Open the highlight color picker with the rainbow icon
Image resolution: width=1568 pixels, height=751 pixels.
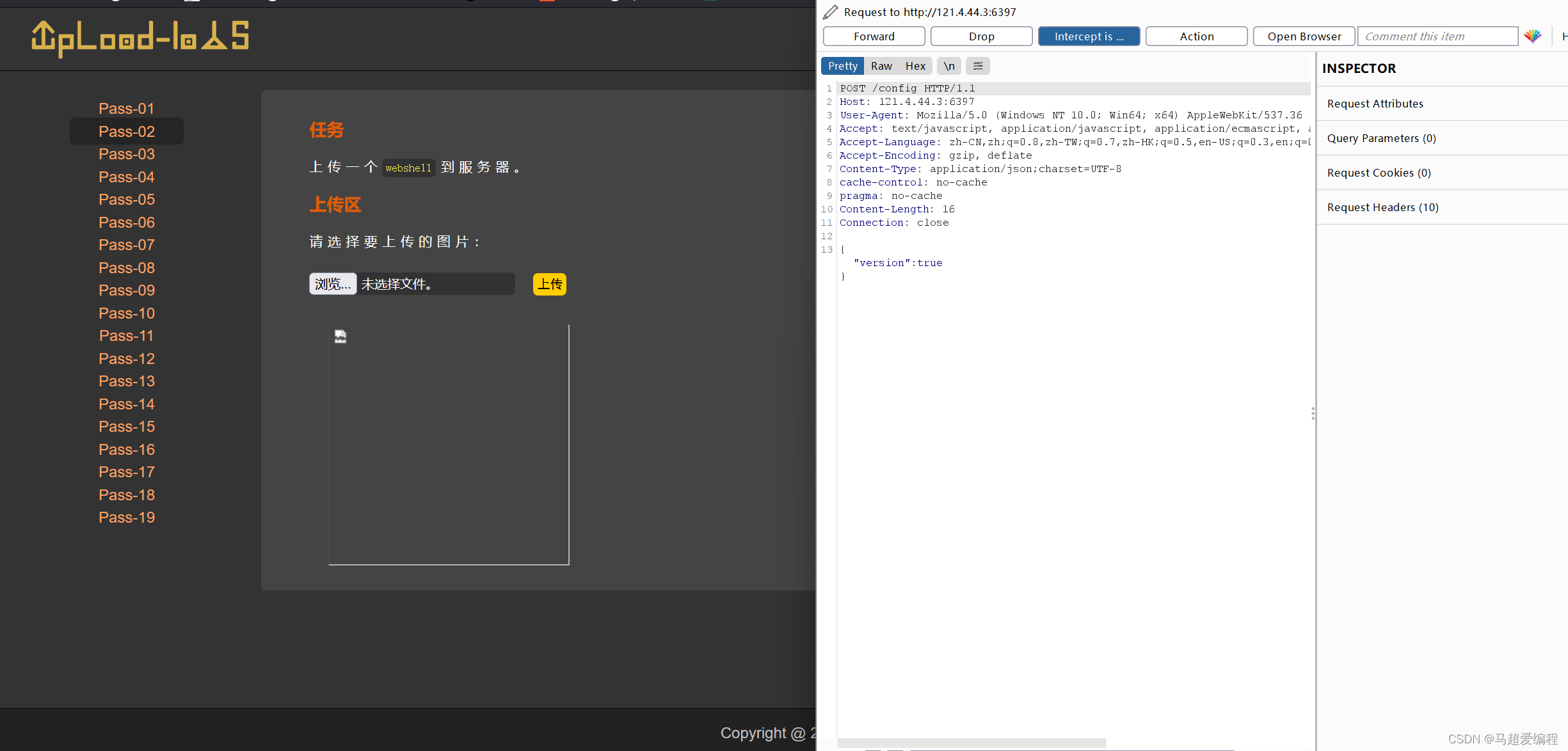point(1533,36)
